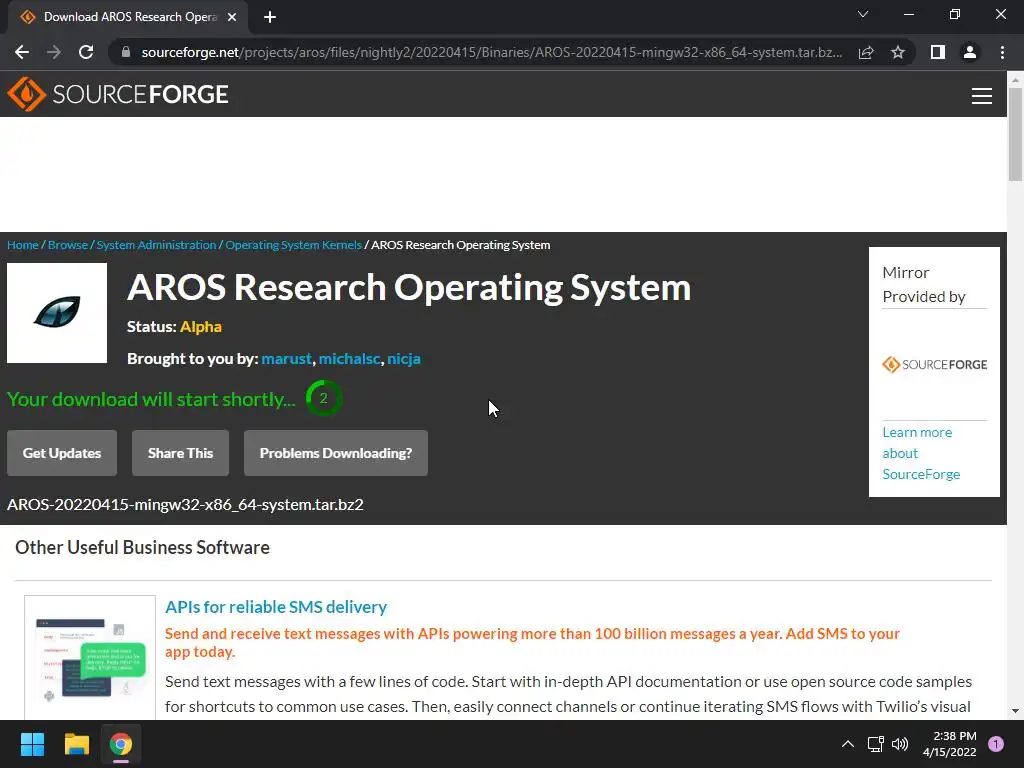Image resolution: width=1024 pixels, height=768 pixels.
Task: Close the Download AROS Research tab
Action: click(x=232, y=18)
